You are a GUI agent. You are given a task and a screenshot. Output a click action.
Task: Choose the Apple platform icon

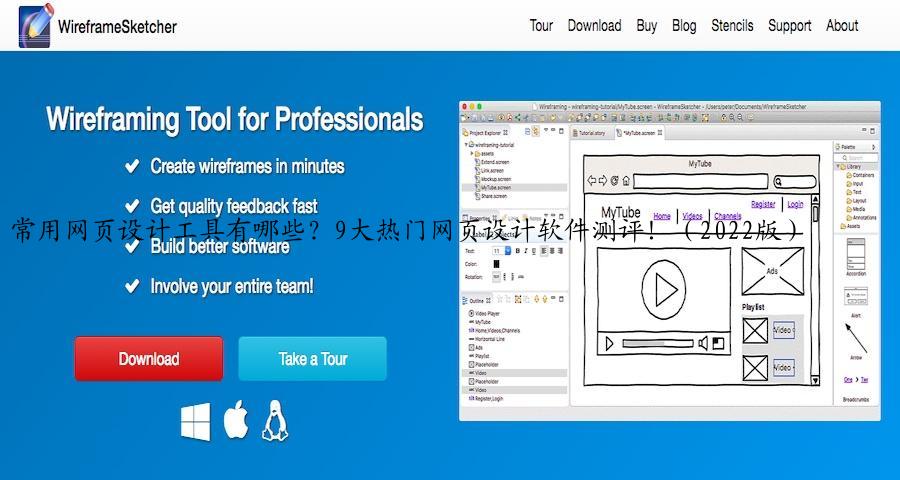tap(235, 420)
